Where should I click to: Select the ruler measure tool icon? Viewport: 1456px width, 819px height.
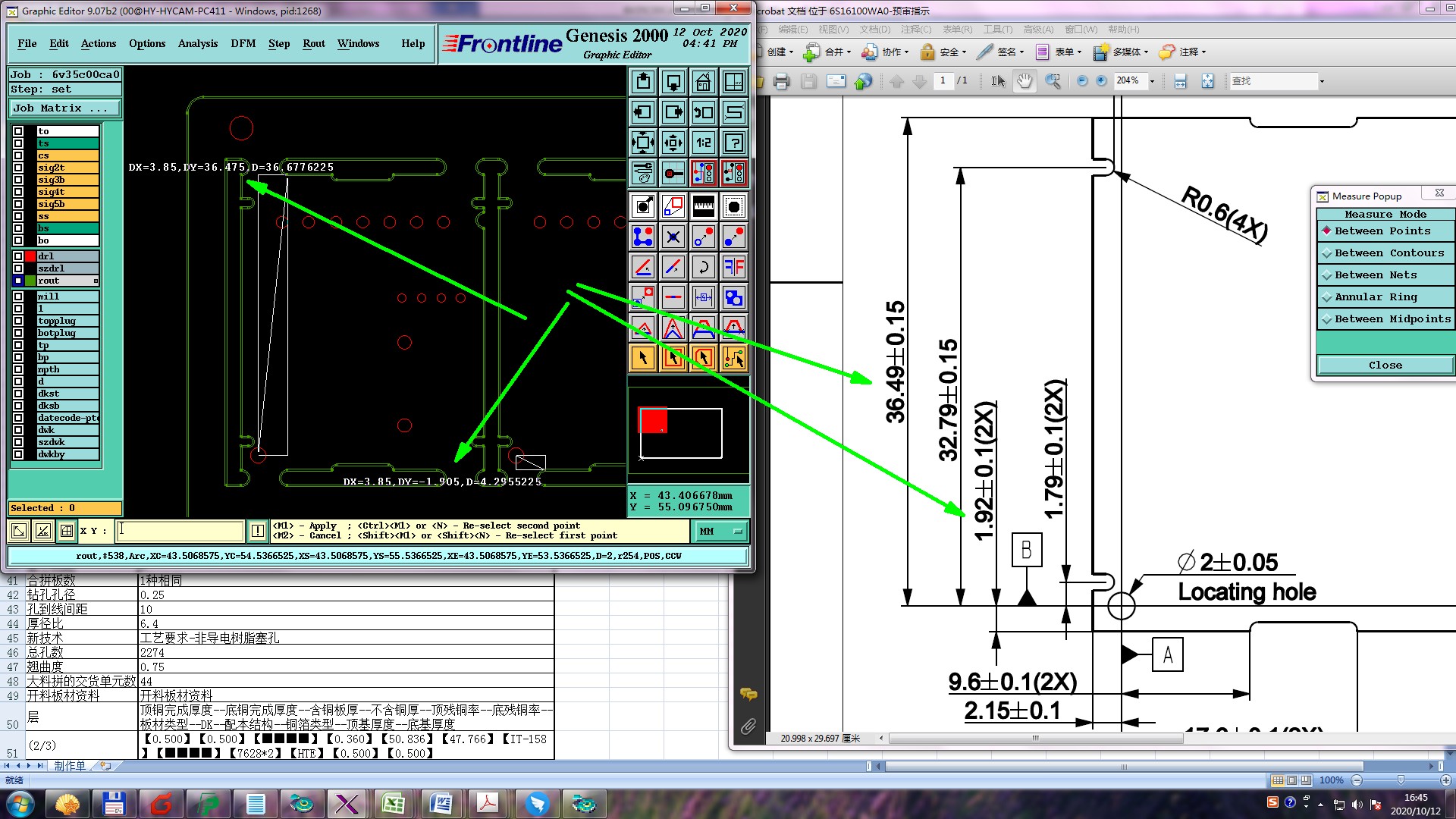point(703,206)
